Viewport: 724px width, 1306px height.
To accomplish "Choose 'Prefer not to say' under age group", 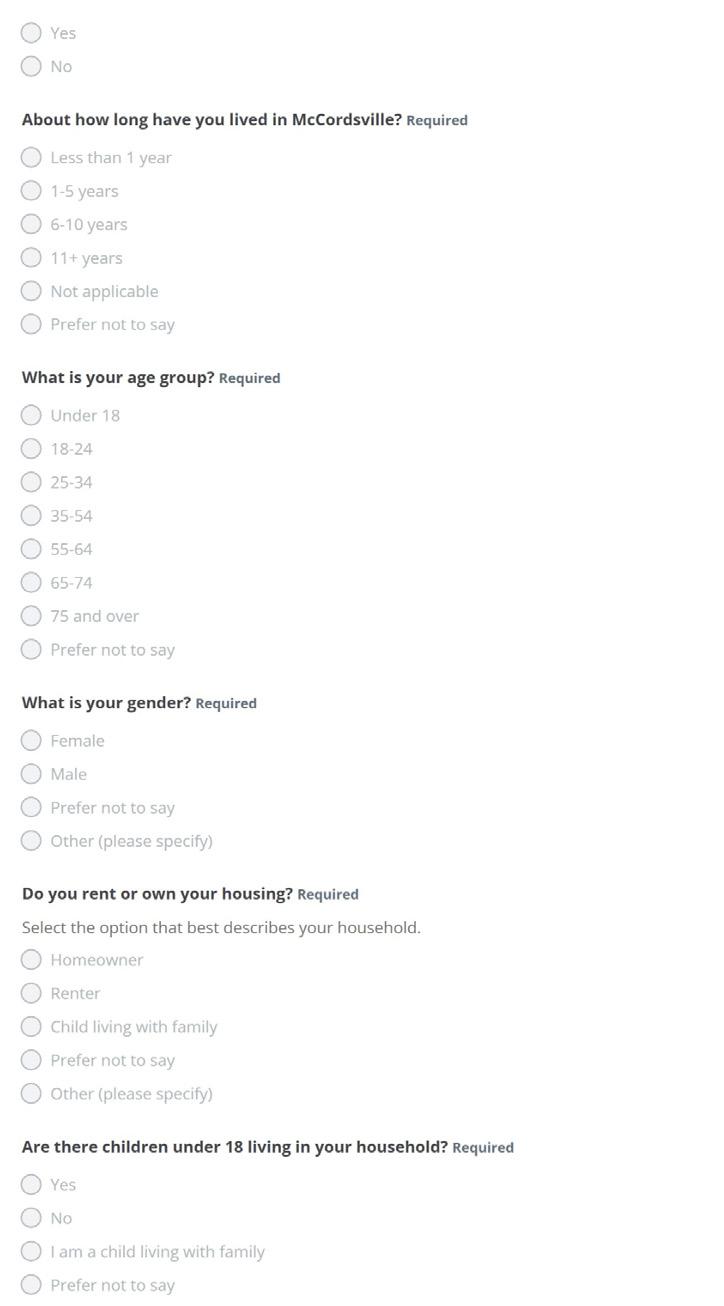I will point(31,649).
